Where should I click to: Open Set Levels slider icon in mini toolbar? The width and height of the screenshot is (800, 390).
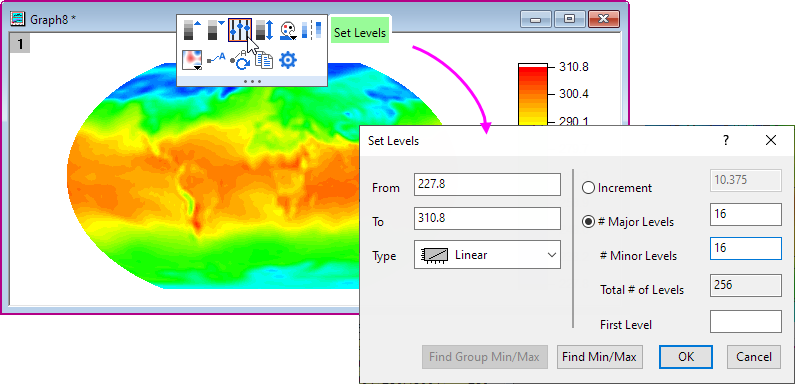pyautogui.click(x=240, y=30)
